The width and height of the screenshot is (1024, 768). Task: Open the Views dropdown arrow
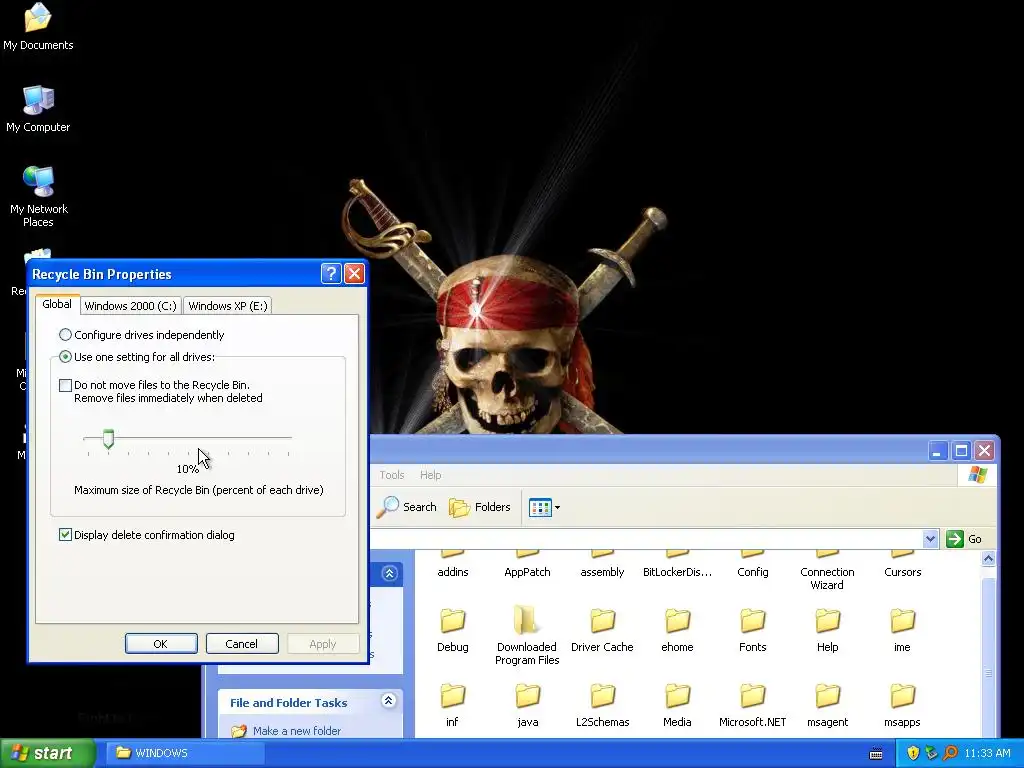tap(557, 507)
